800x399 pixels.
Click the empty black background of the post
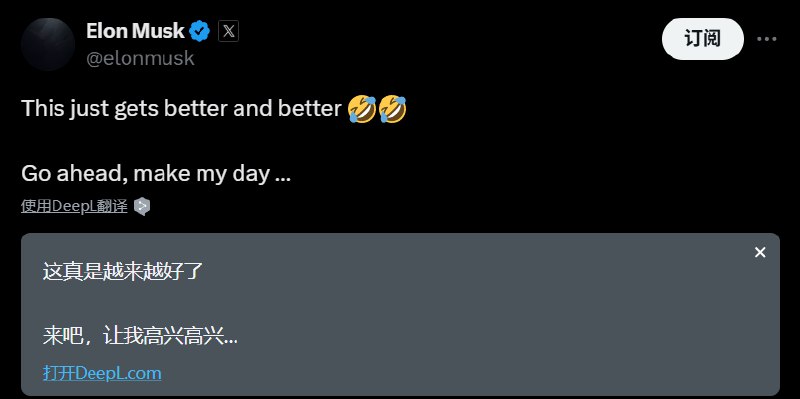[561, 153]
